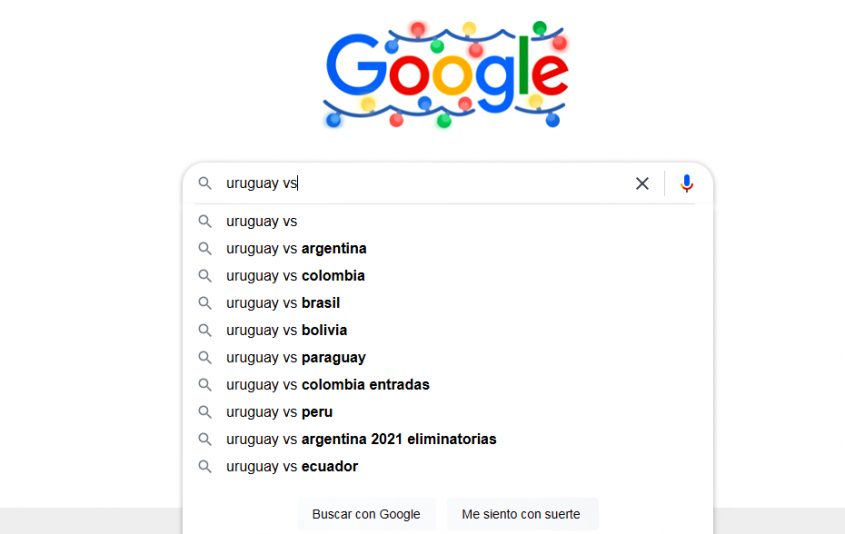Select 'uruguay vs colombia entradas' suggestion
The width and height of the screenshot is (845, 534).
coord(448,384)
